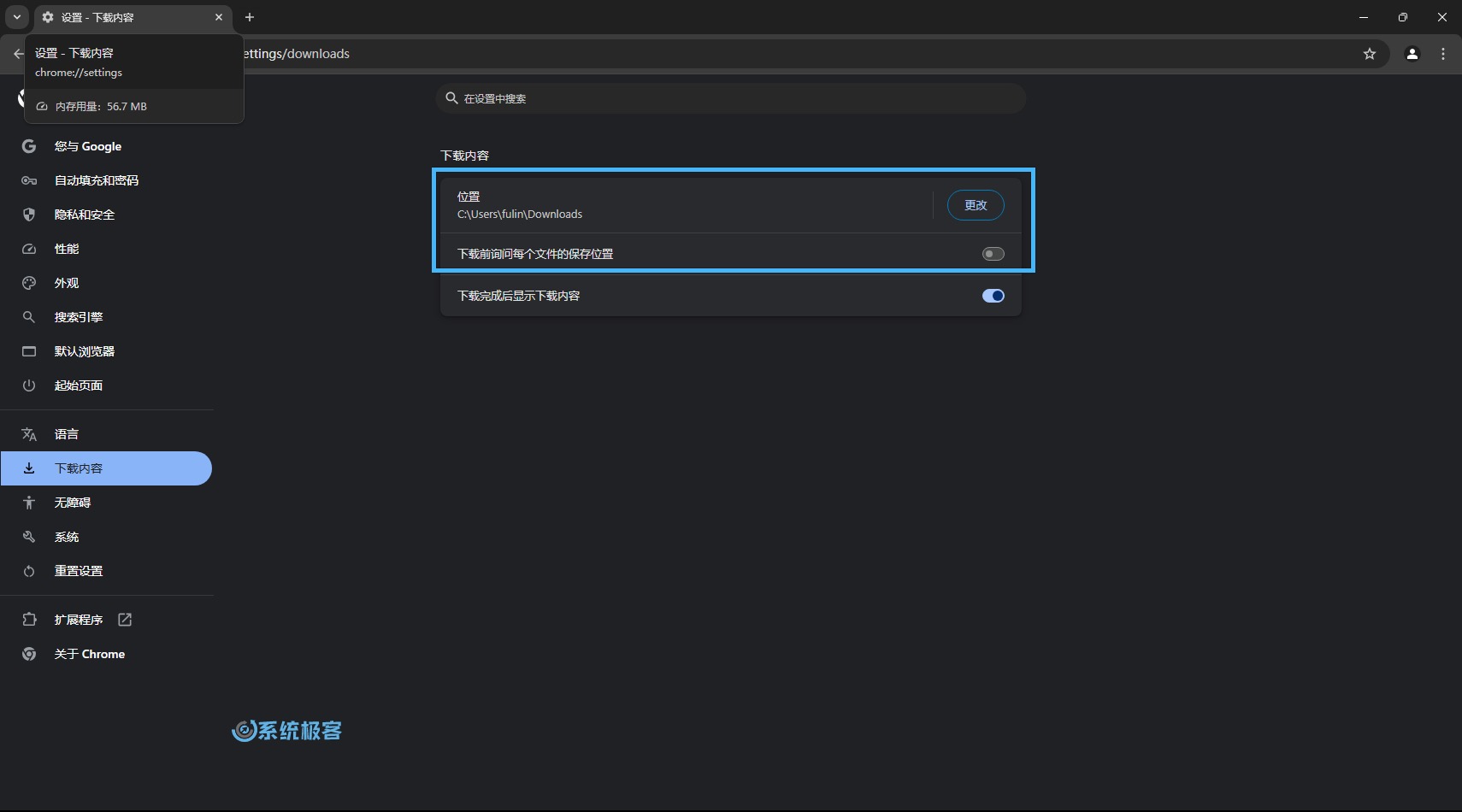Image resolution: width=1462 pixels, height=812 pixels.
Task: Open the tab search dropdown arrow
Action: point(17,17)
